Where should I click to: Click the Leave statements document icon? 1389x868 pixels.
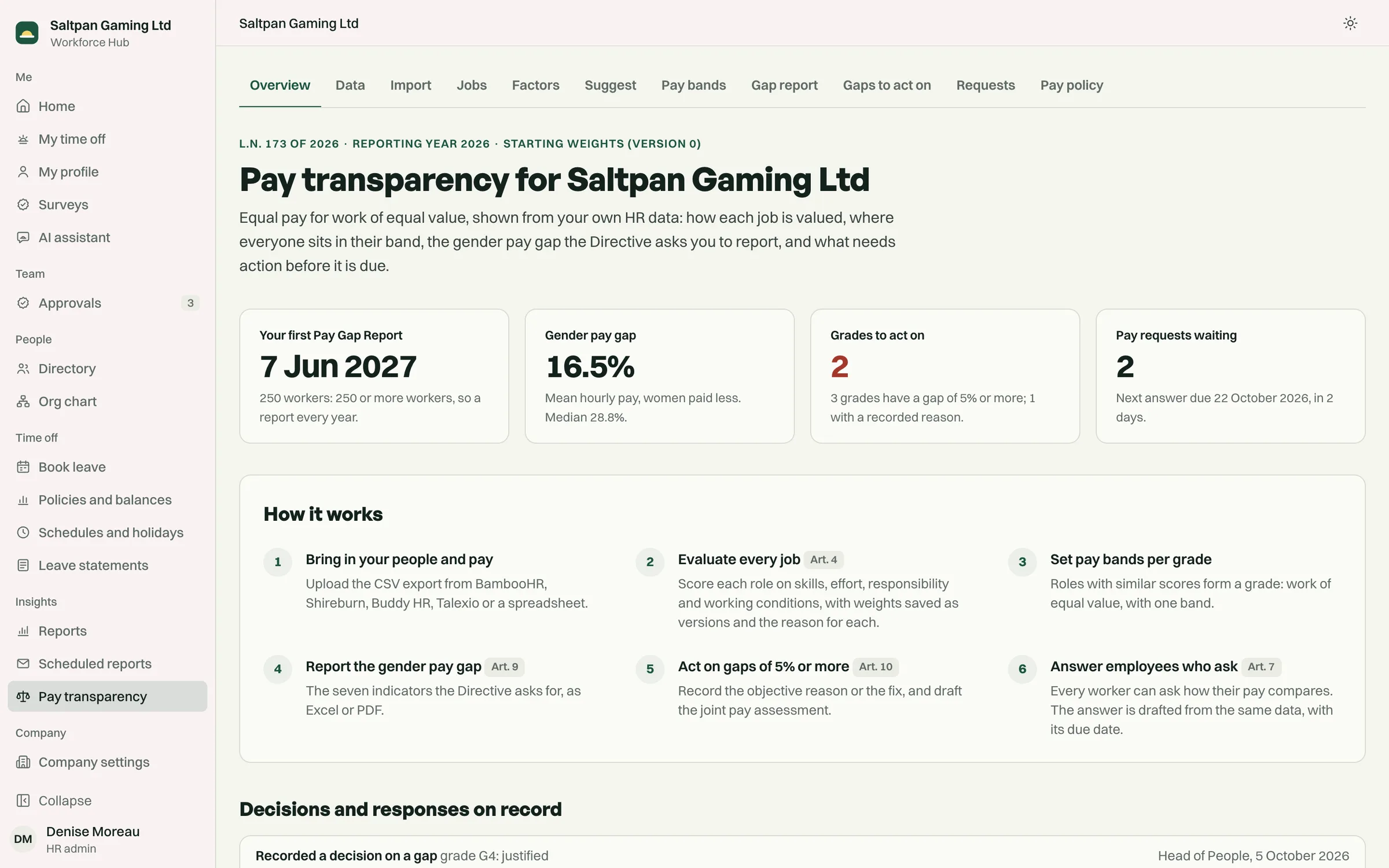(x=23, y=565)
